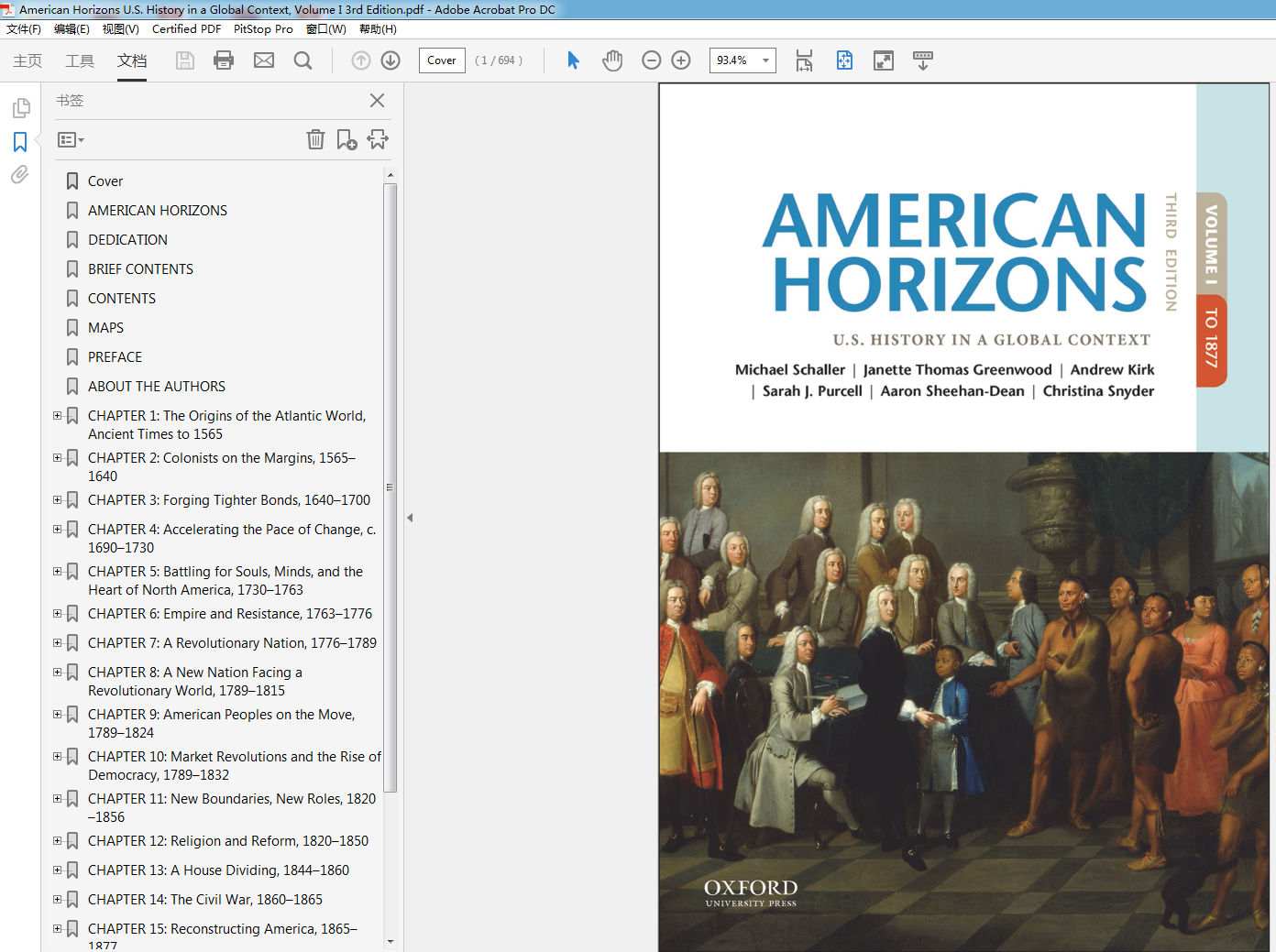Switch to the 主页 tab
This screenshot has width=1276, height=952.
click(x=27, y=60)
